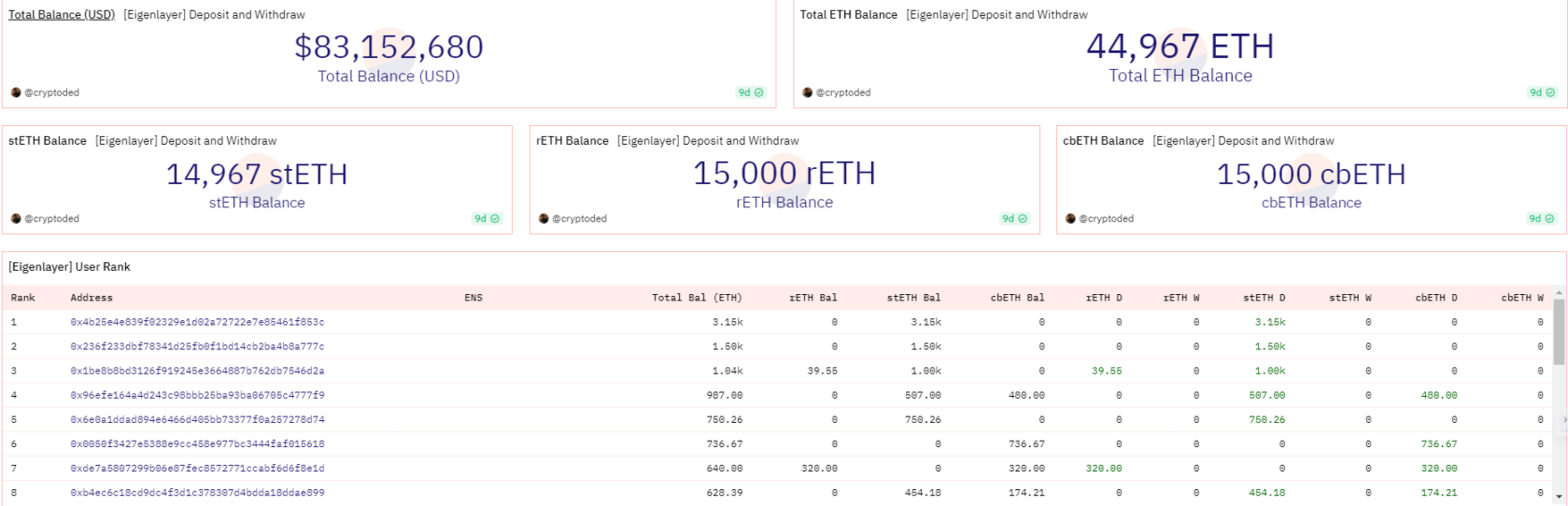Click the 9d checkmark badge on stETH Balance card
1568x506 pixels.
point(487,218)
